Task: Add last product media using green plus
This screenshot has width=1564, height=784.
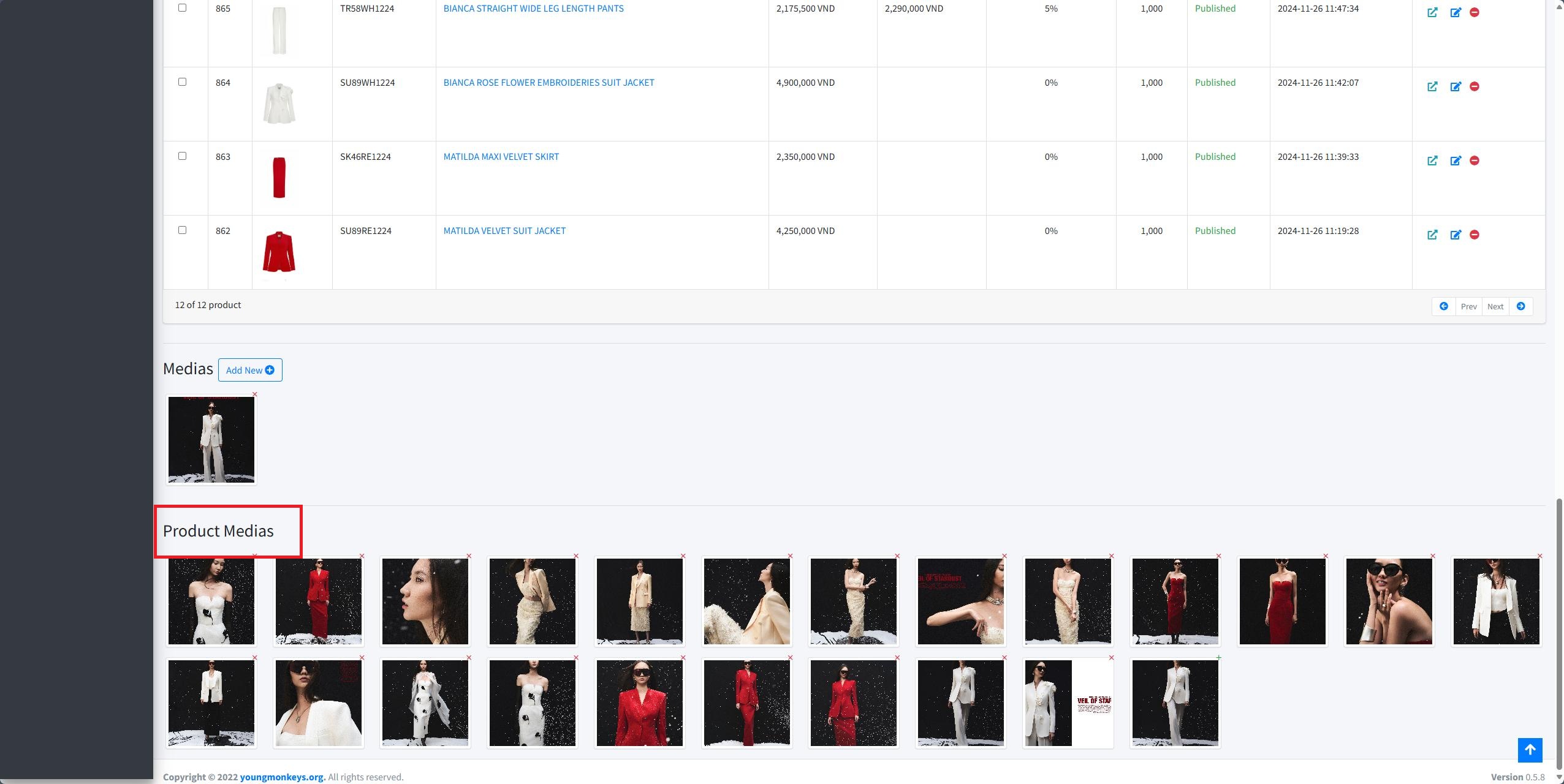Action: [1218, 658]
